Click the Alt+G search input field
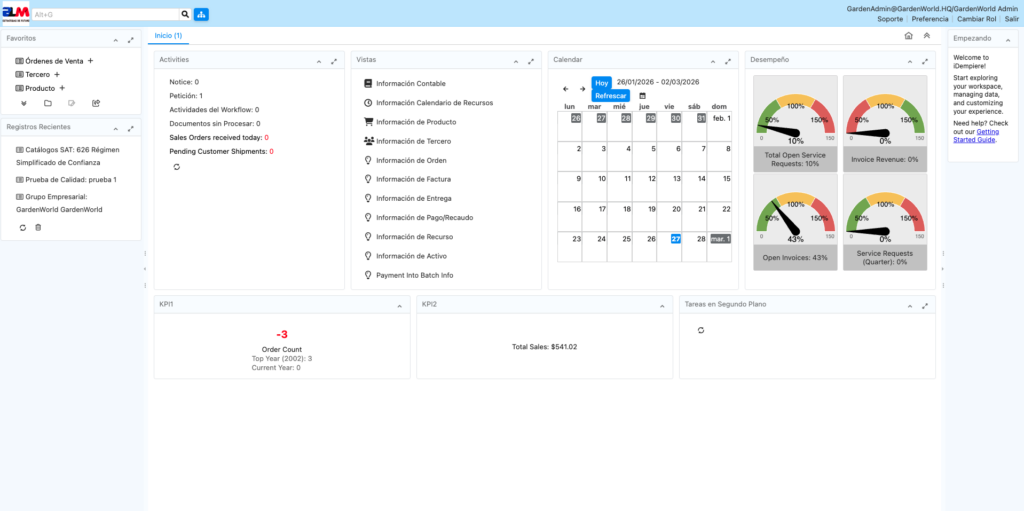 click(105, 15)
